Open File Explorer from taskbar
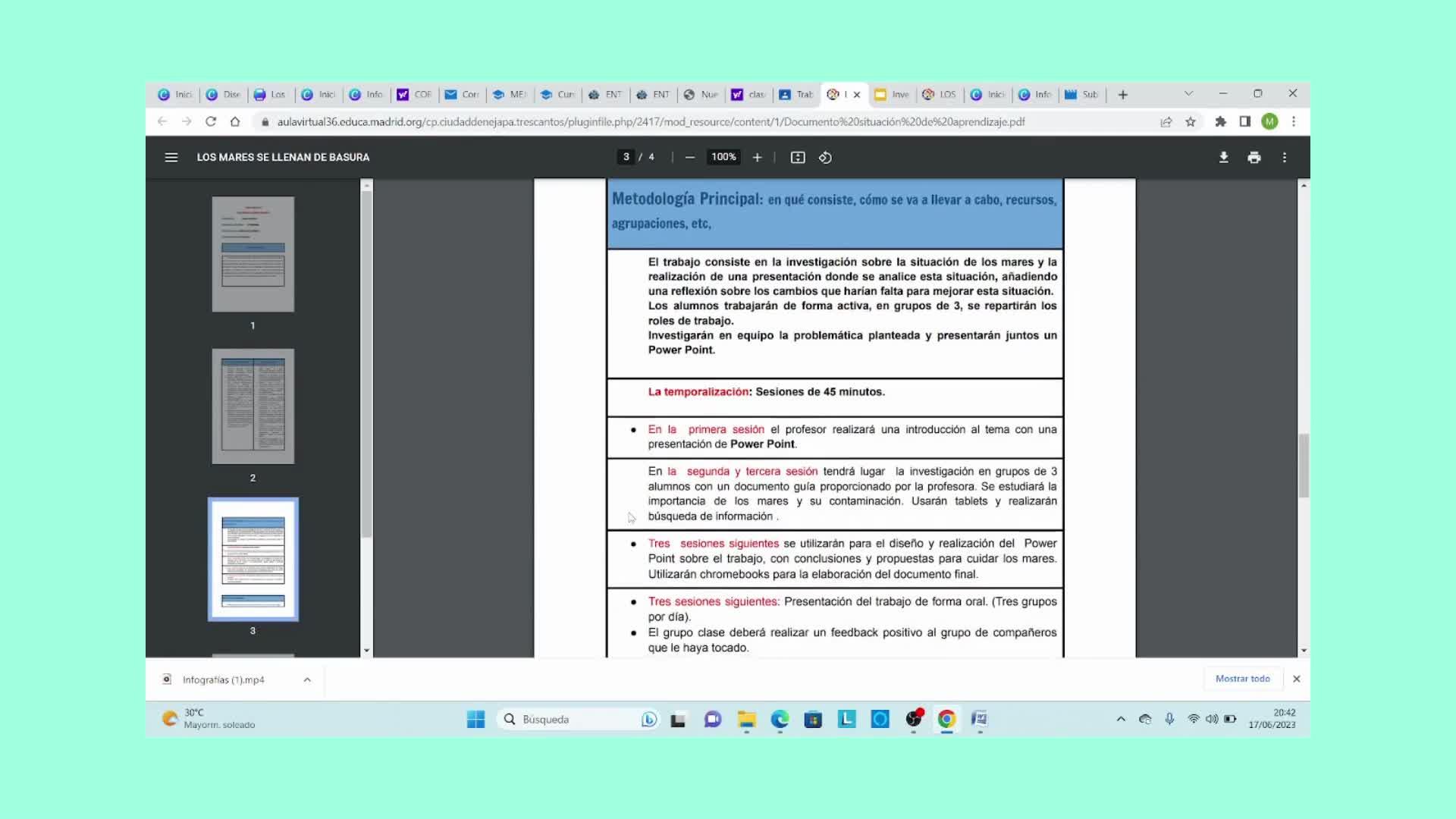 pyautogui.click(x=747, y=719)
